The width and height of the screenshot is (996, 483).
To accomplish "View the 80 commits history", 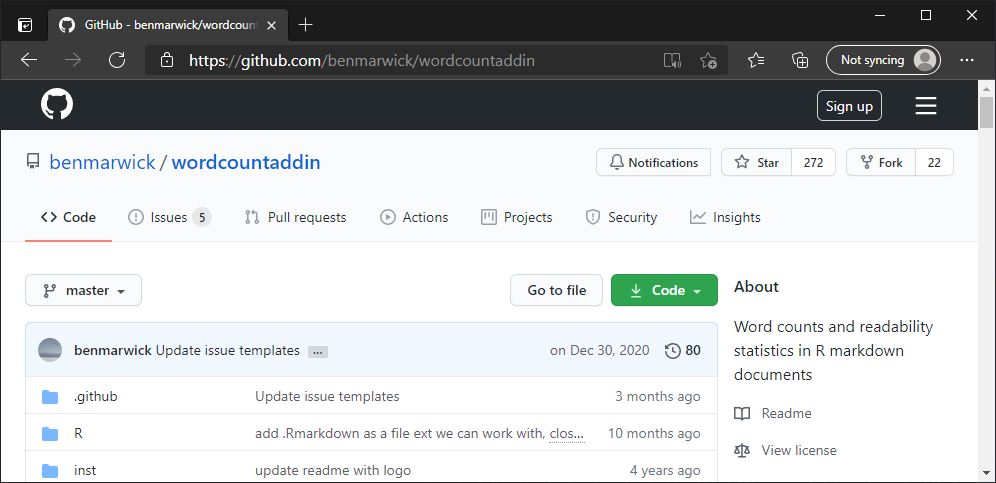I will point(683,350).
